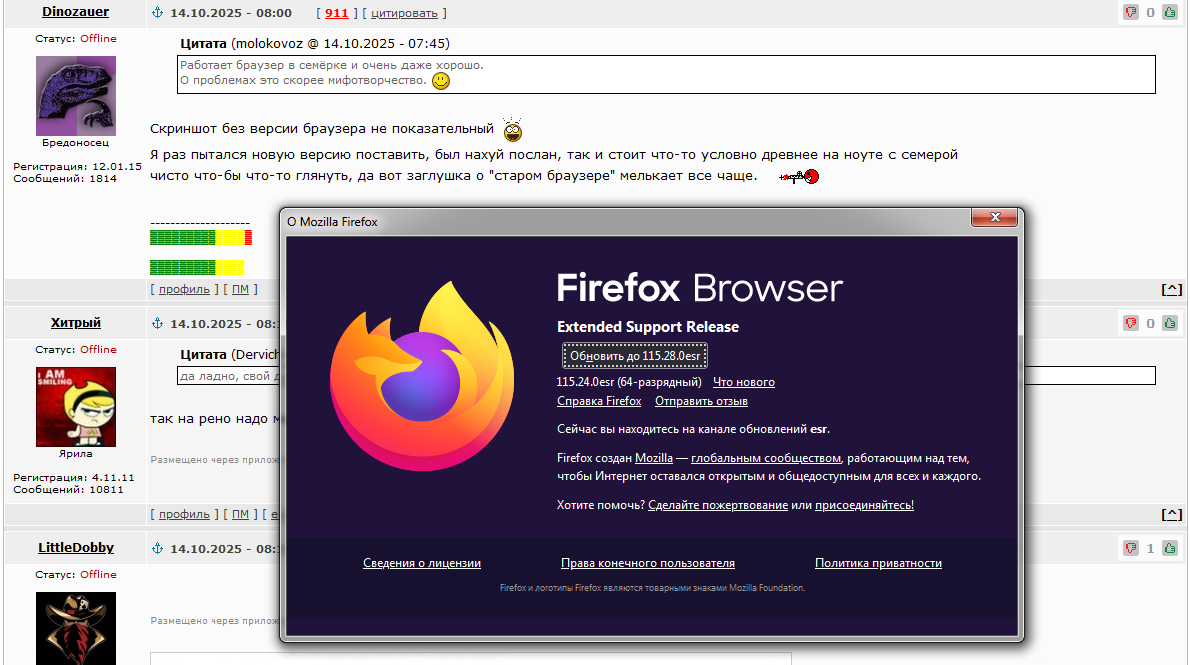Click the upper green-yellow-red signature bar
Viewport: 1190px width, 665px height.
[x=201, y=238]
